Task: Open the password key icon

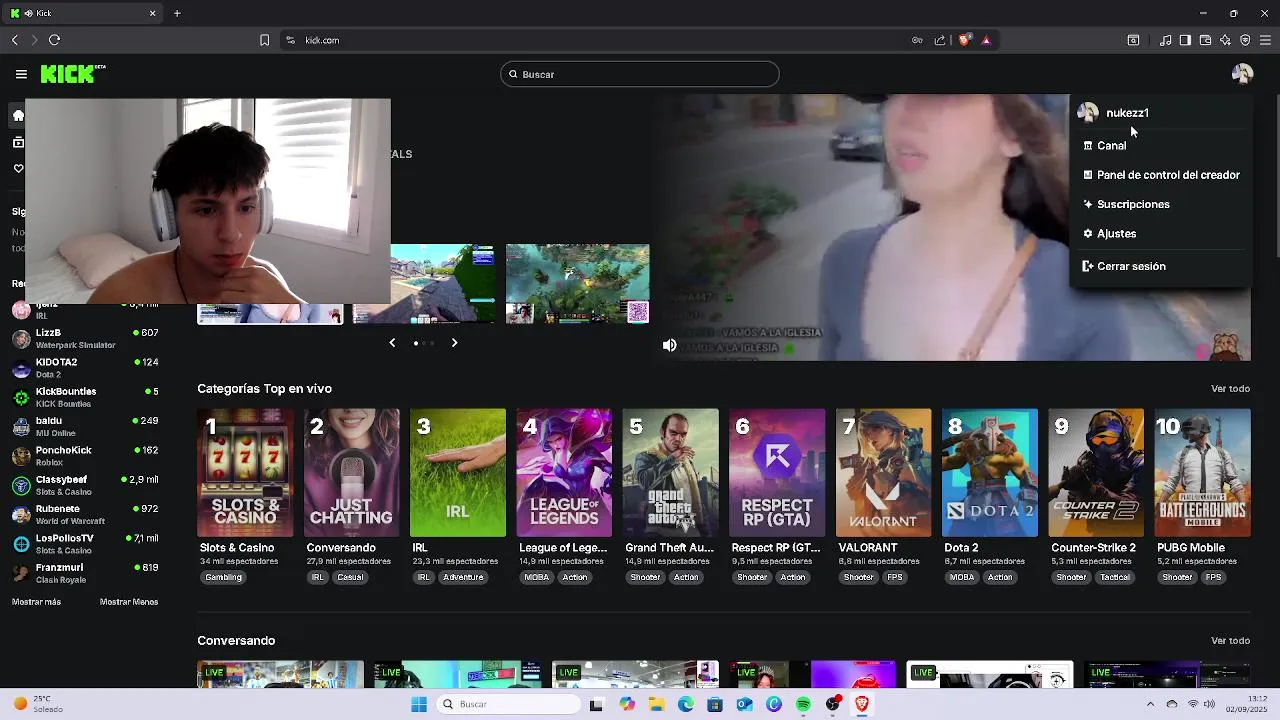Action: [x=917, y=40]
